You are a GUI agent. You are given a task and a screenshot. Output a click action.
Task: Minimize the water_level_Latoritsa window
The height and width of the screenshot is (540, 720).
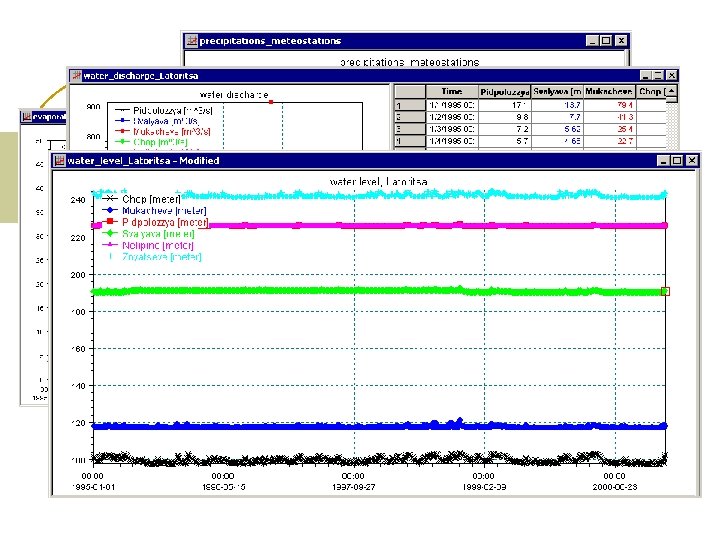(x=663, y=161)
